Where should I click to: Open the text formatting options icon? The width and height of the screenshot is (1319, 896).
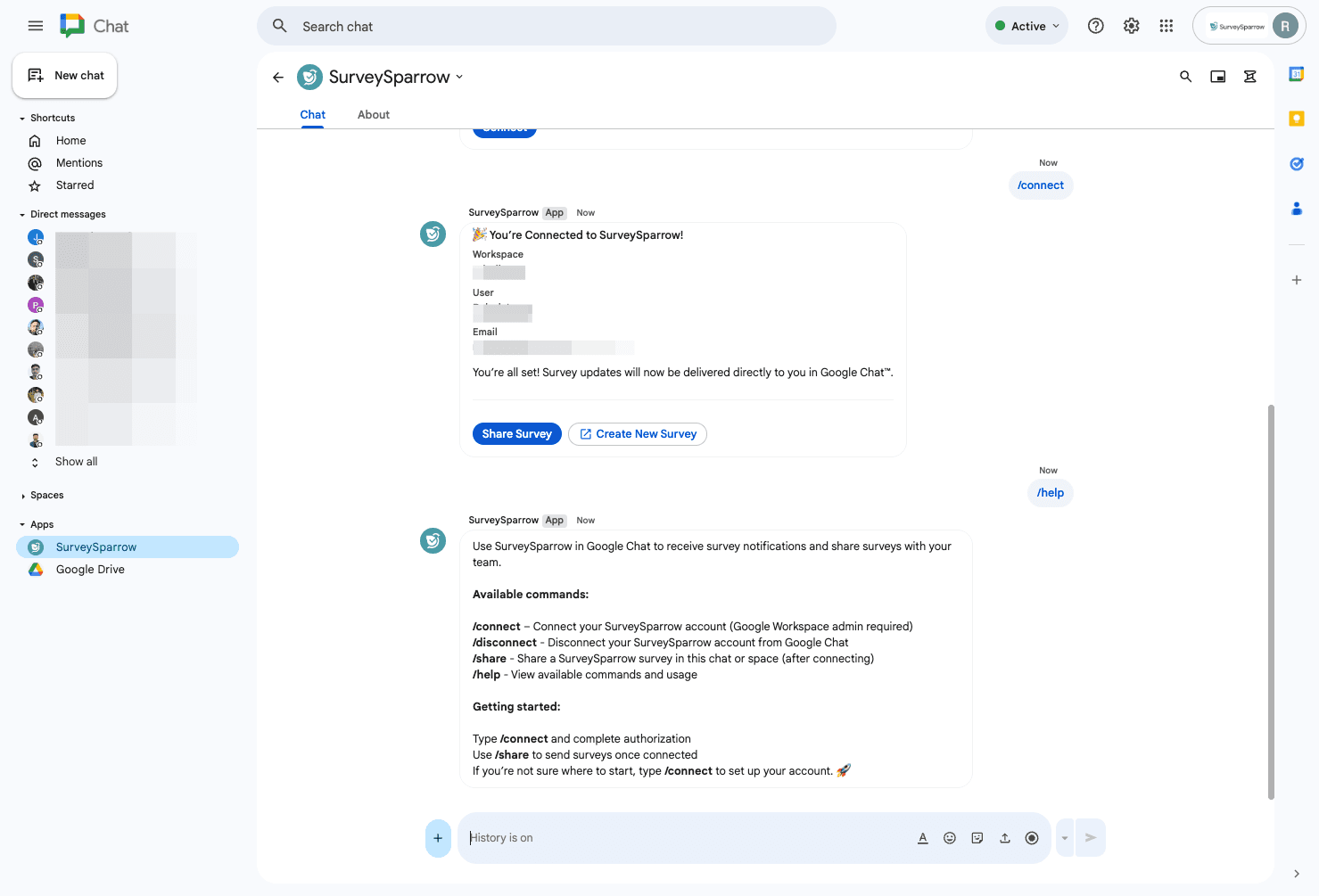click(922, 838)
